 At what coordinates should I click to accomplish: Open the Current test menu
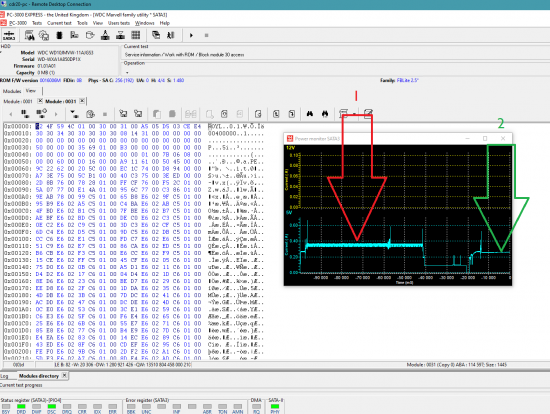59,23
